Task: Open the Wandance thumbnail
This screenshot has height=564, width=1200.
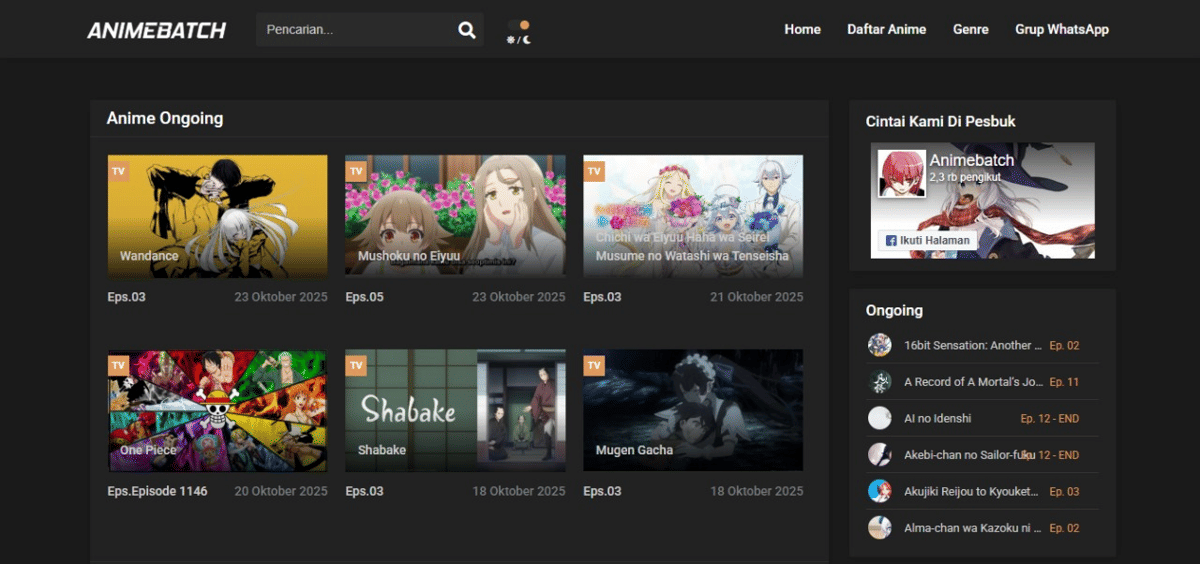Action: coord(217,216)
